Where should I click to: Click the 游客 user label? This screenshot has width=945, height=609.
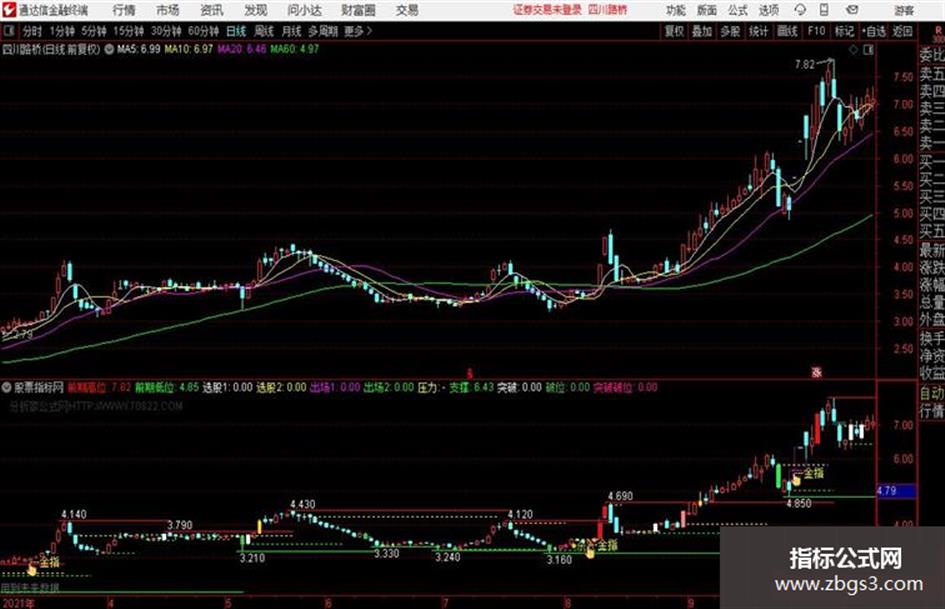point(903,10)
